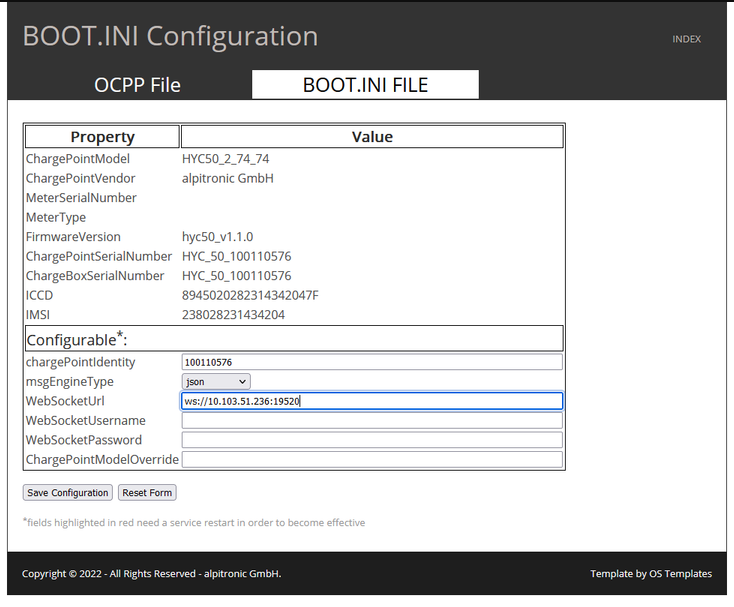The image size is (734, 607).
Task: Click the ChargePointVendor value alpitronic GmbH
Action: pyautogui.click(x=227, y=178)
